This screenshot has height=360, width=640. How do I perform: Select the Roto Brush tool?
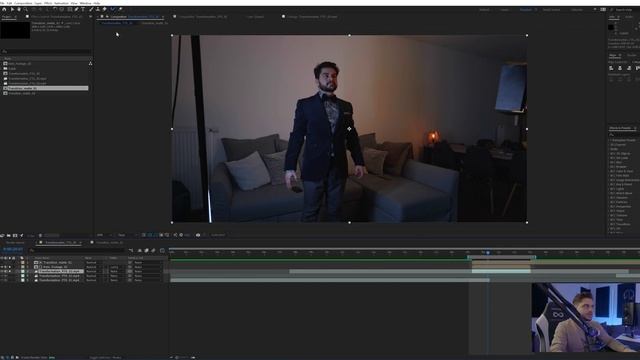click(113, 9)
